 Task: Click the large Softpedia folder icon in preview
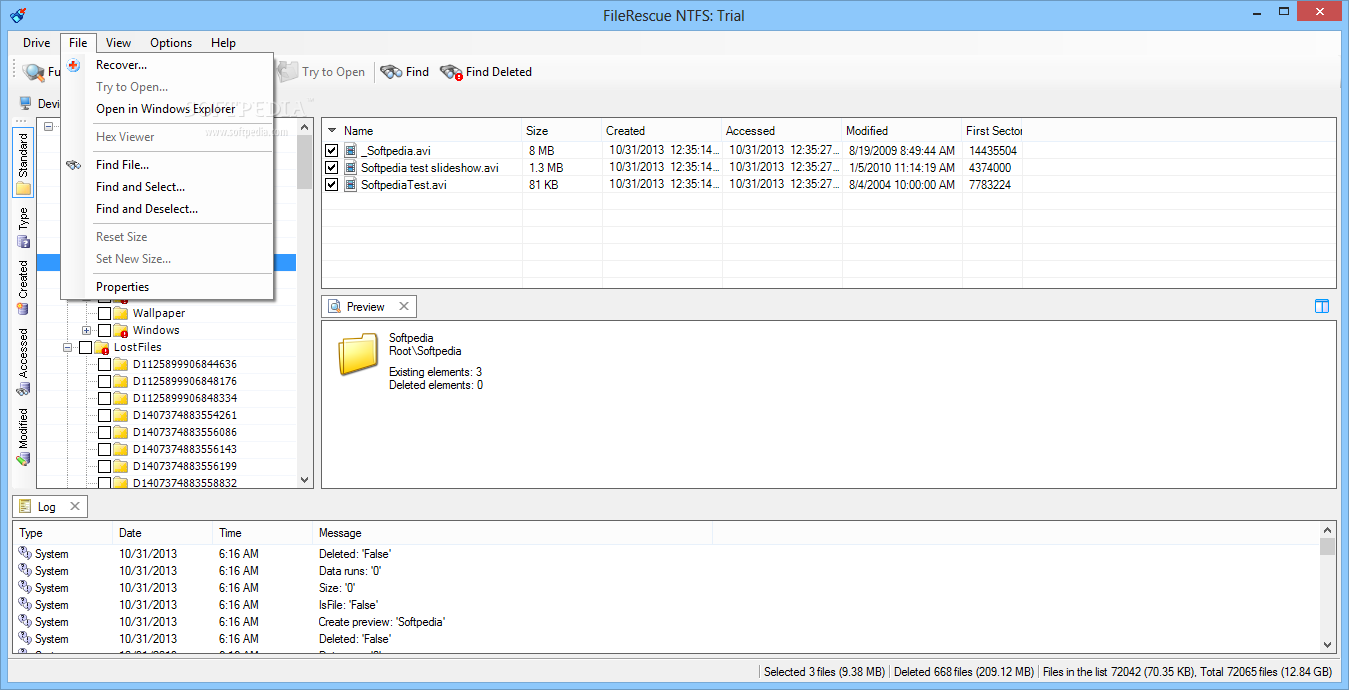point(358,354)
